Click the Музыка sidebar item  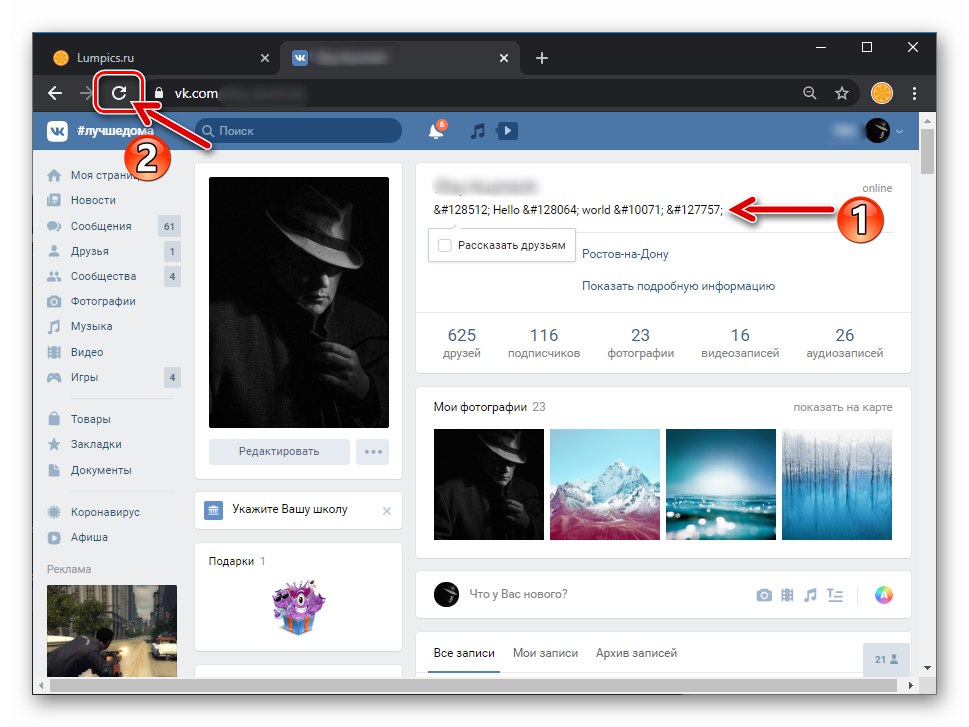click(80, 326)
